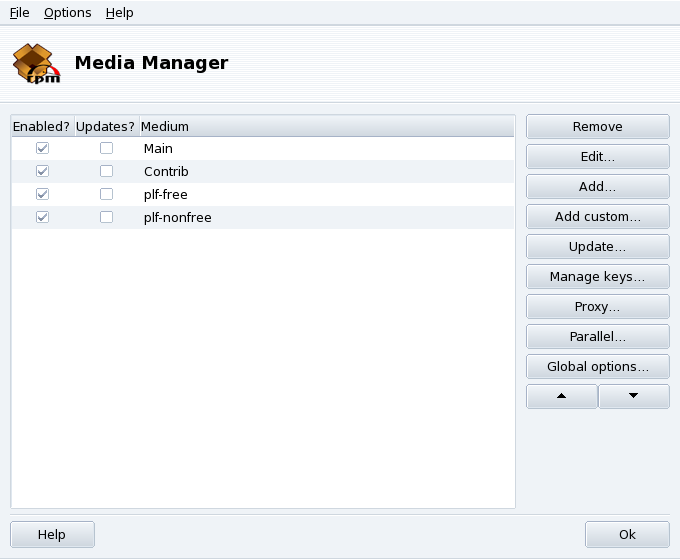Click the move down arrow button
The image size is (680, 560).
(633, 396)
